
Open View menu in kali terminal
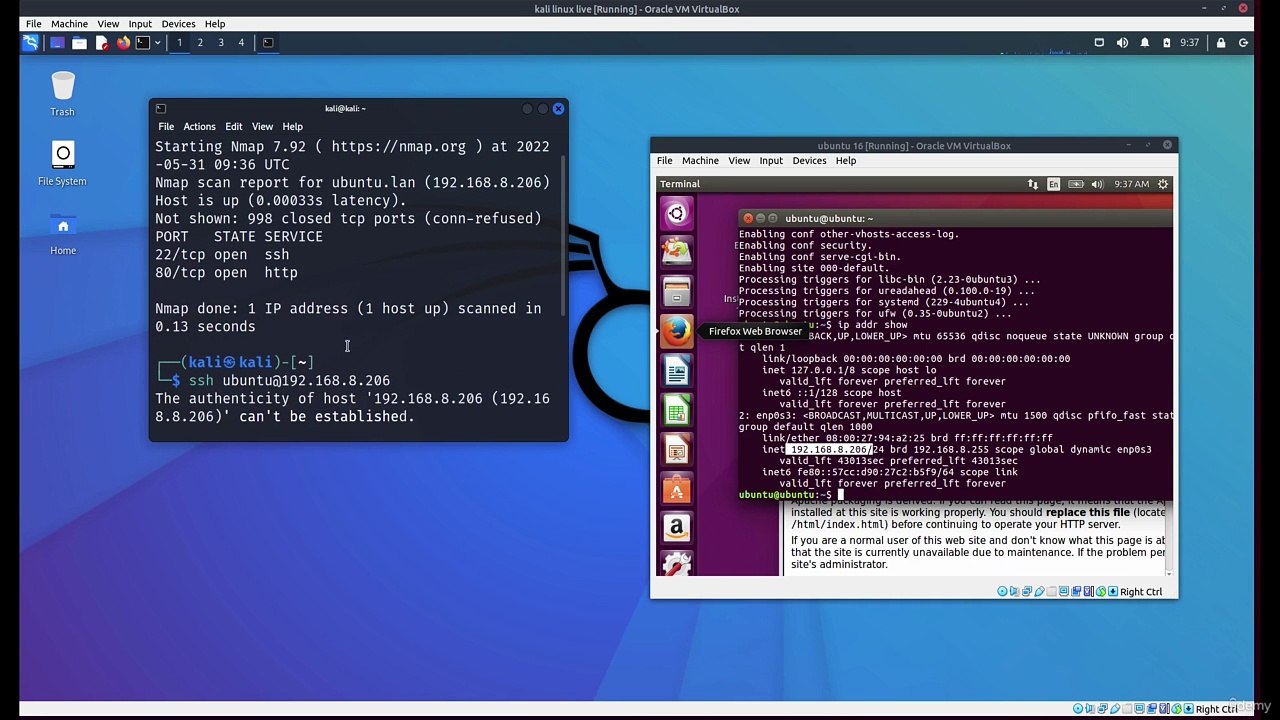[262, 127]
